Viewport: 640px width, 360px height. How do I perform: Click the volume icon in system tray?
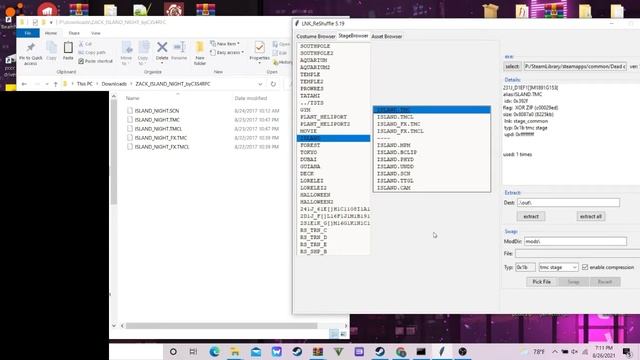(x=575, y=351)
